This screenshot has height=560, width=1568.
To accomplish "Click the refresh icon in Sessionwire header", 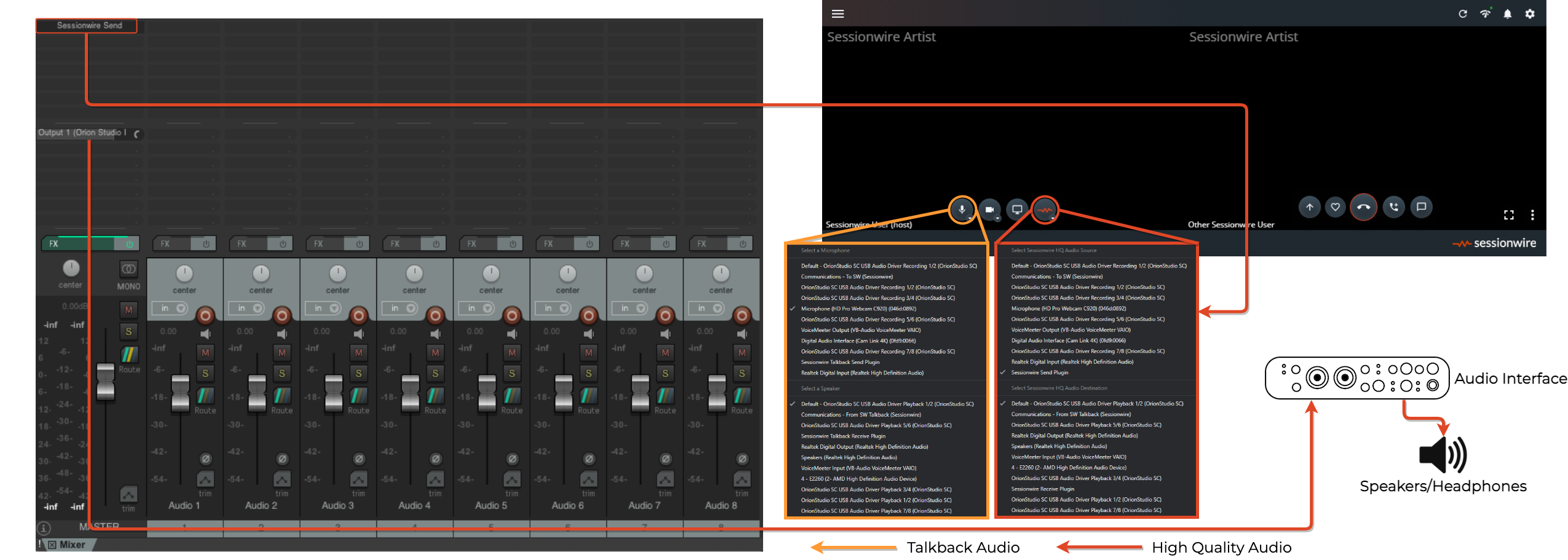I will (1463, 14).
